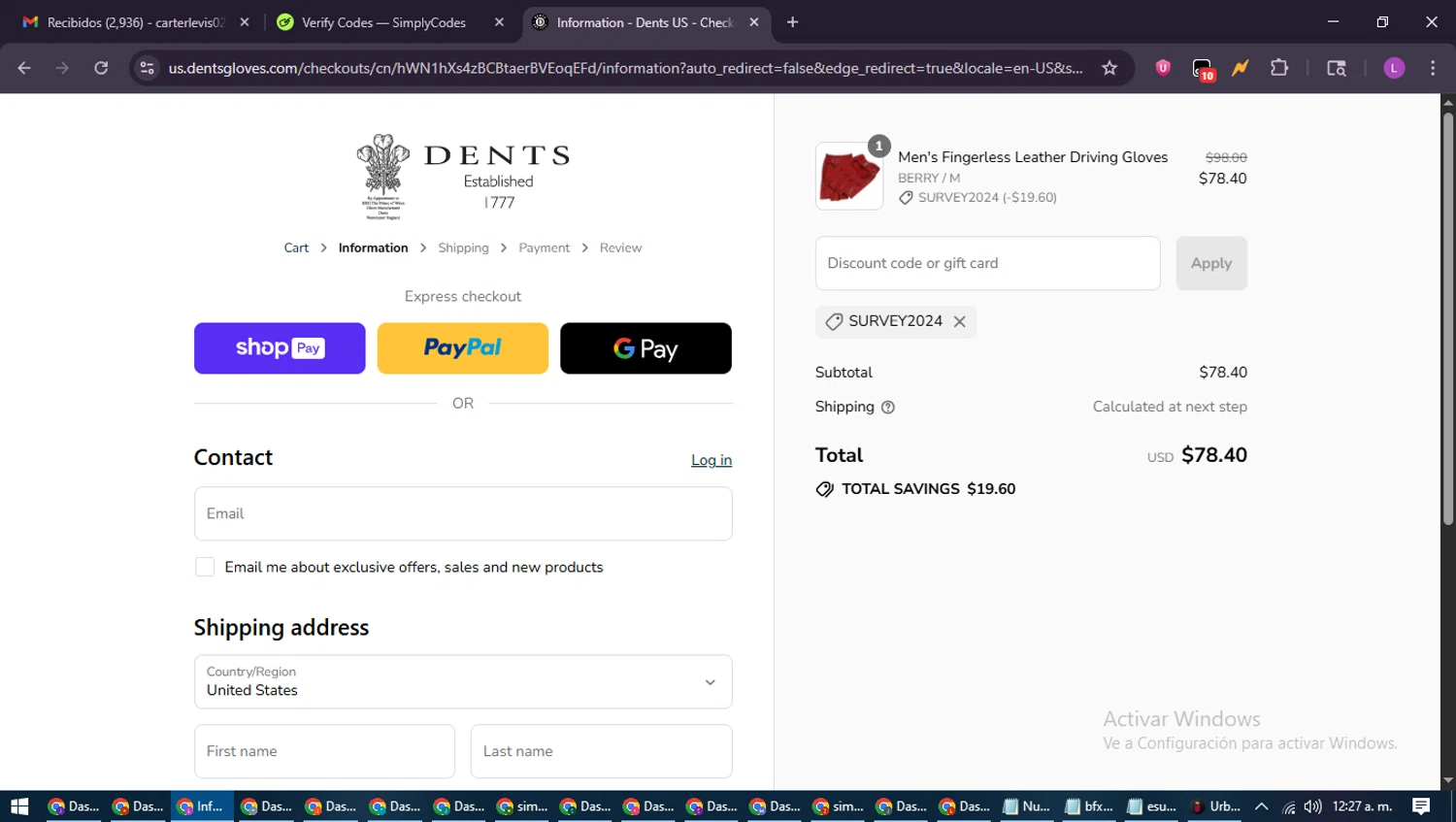This screenshot has width=1456, height=822.
Task: Click the Calculated at next step text
Action: [1170, 407]
